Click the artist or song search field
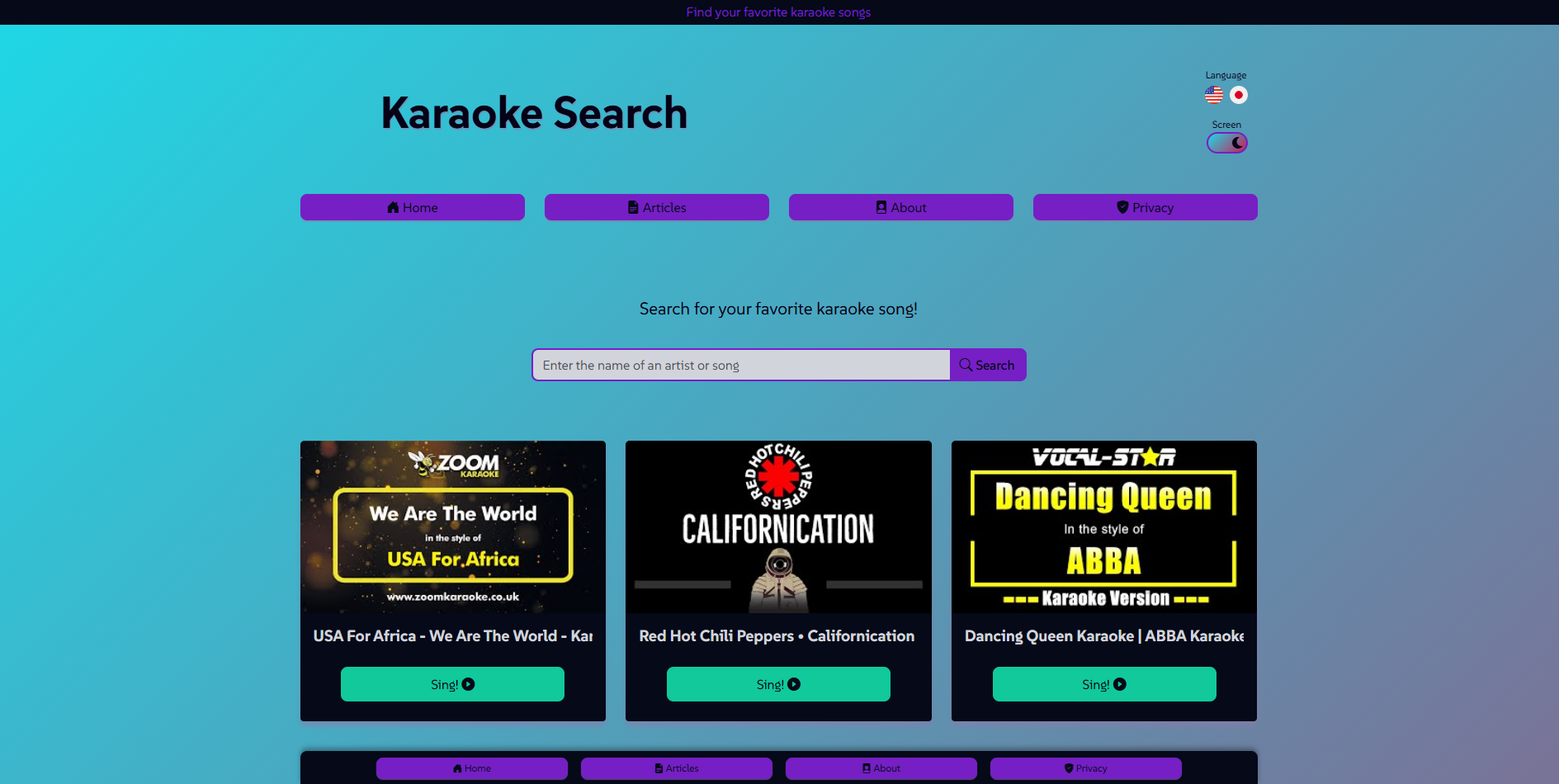 (x=741, y=365)
